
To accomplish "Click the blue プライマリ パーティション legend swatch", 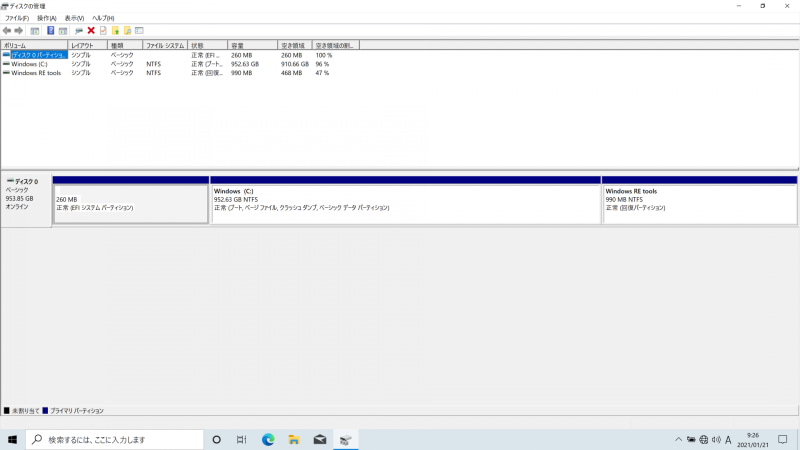I will click(45, 410).
